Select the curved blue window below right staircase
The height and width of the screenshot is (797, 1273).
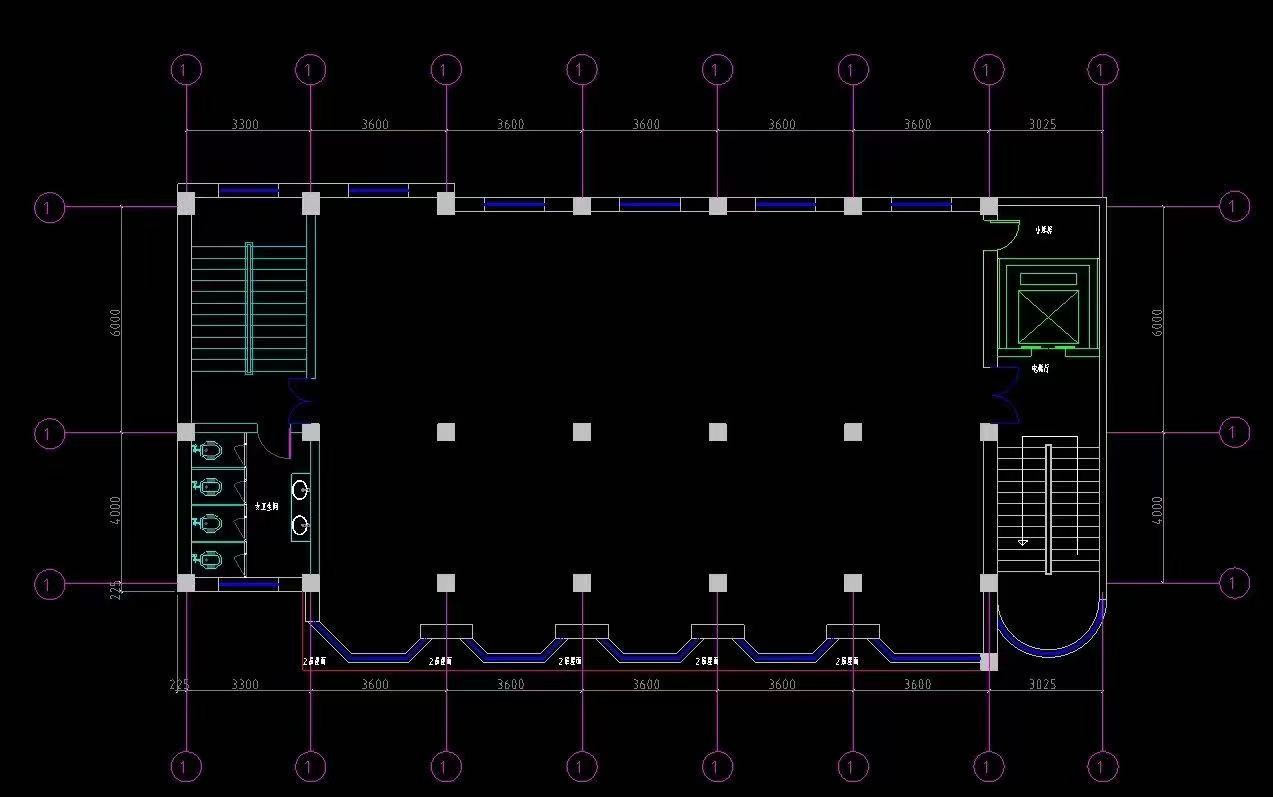[x=1050, y=640]
